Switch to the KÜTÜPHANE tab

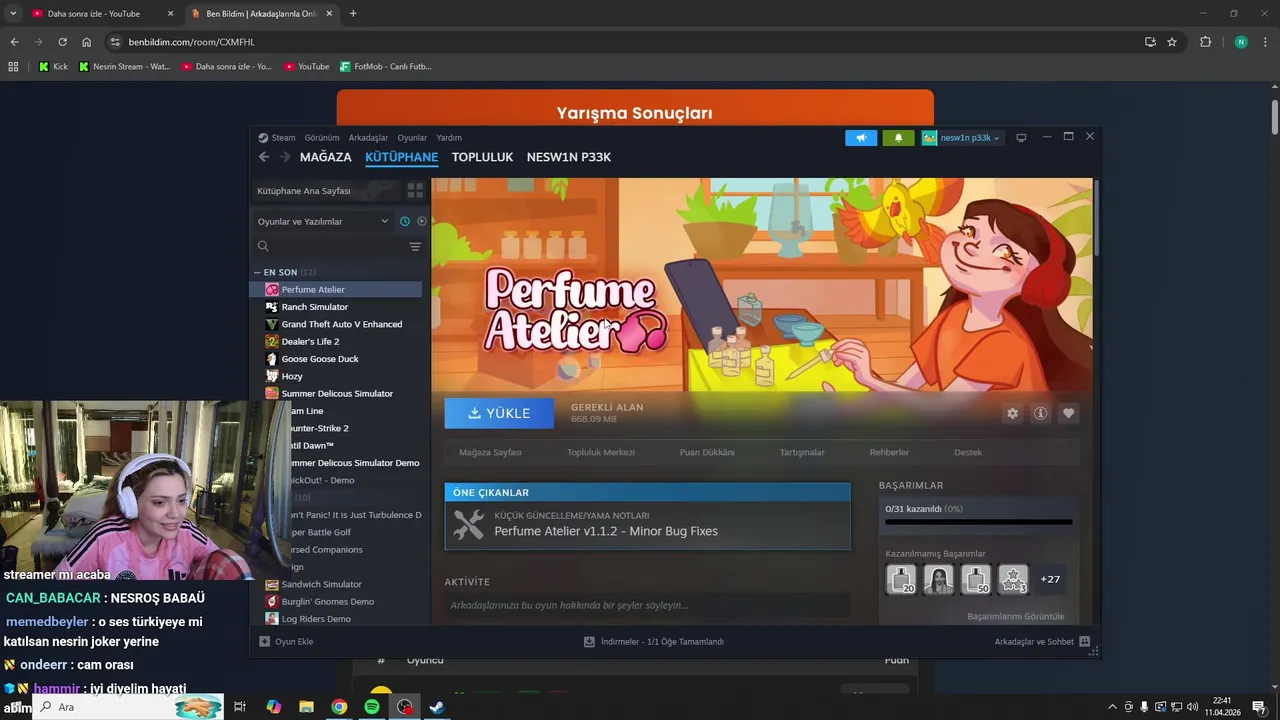coord(401,157)
